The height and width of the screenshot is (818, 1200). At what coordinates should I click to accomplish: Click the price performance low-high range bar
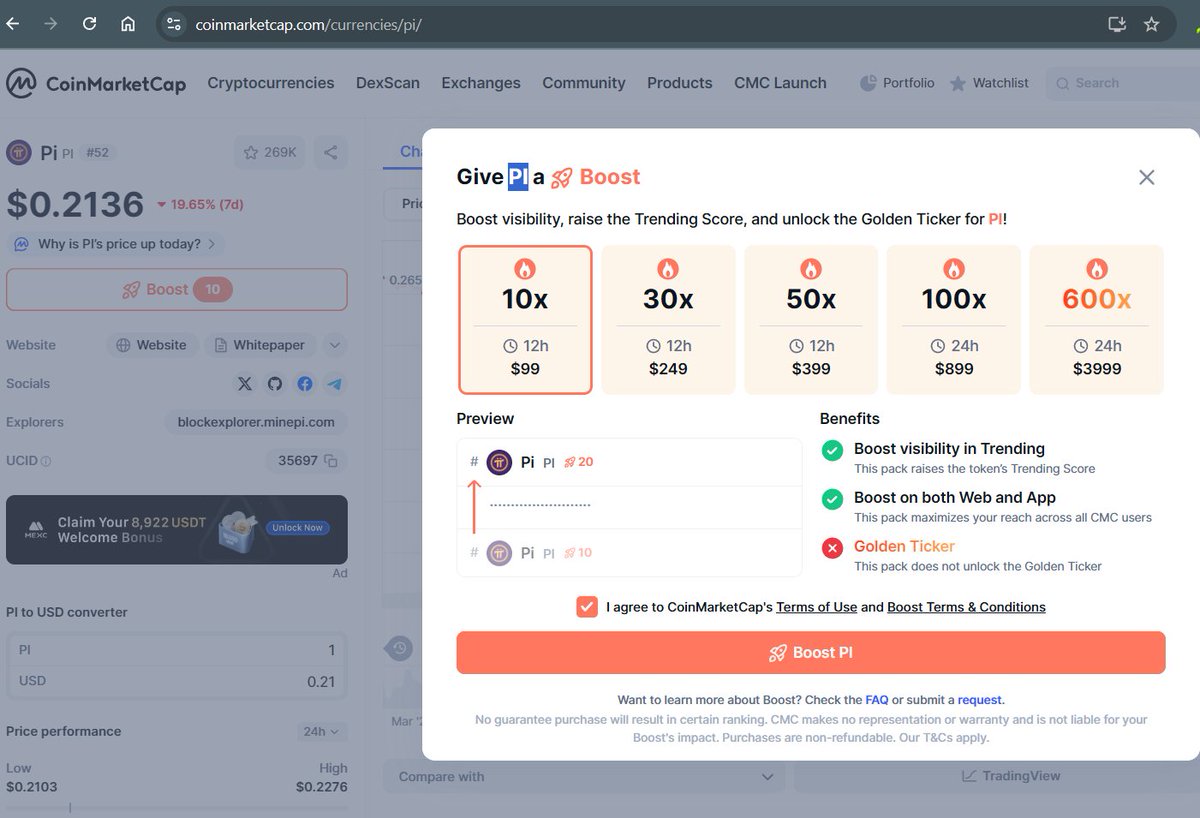pyautogui.click(x=177, y=807)
